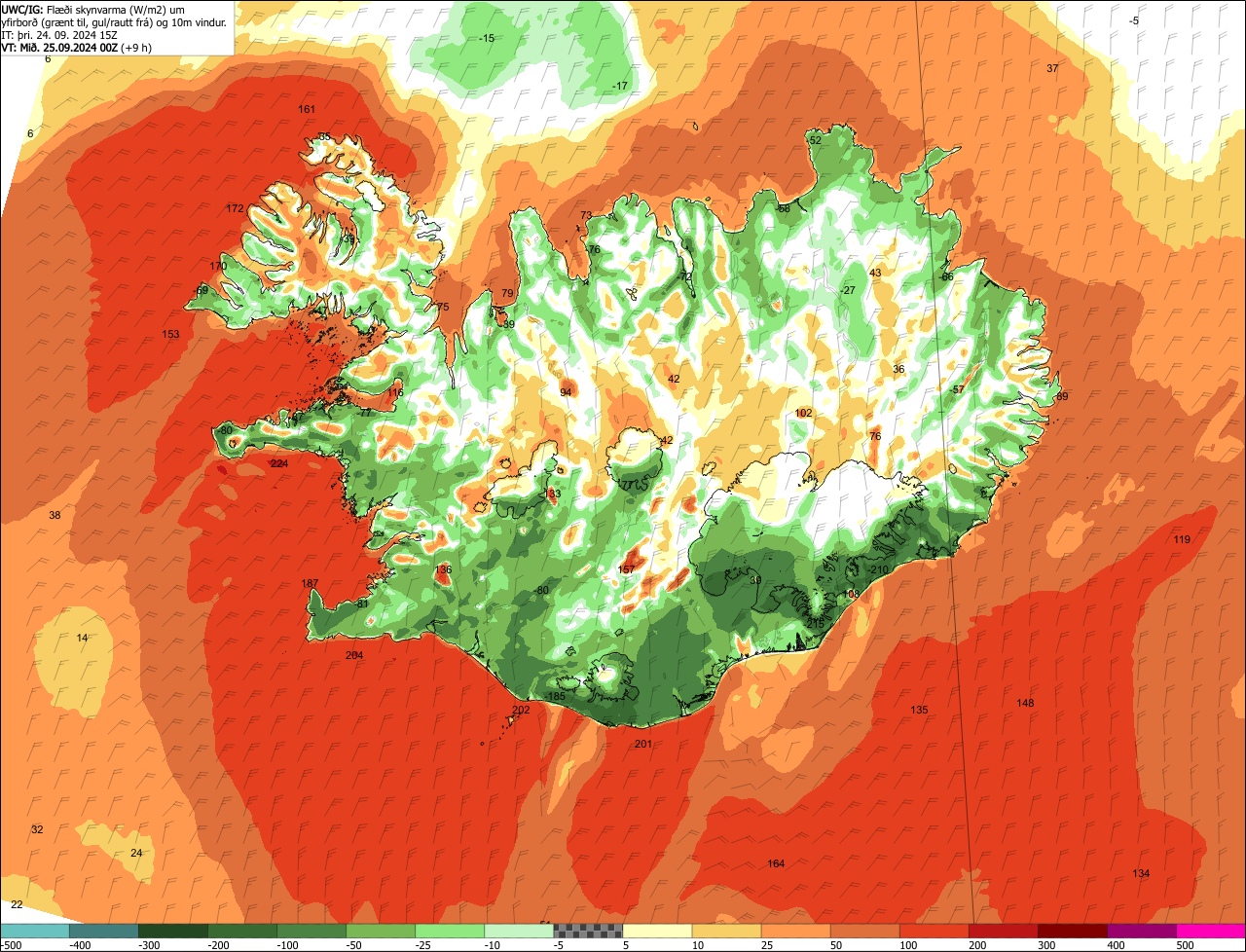Pick the green -100 to -50 legend swatch
The width and height of the screenshot is (1246, 952).
coord(311,931)
